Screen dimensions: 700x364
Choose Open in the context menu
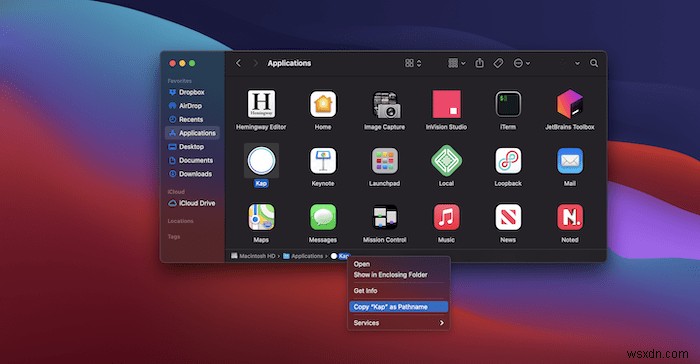pyautogui.click(x=398, y=264)
